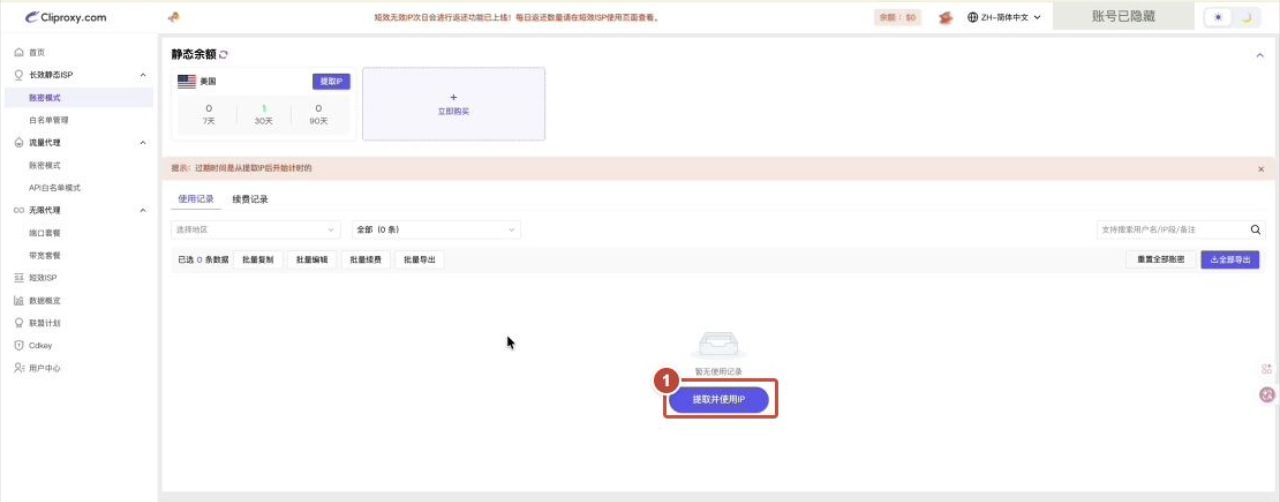Image resolution: width=1280 pixels, height=502 pixels.
Task: Click the 无限代理 infinity icon
Action: tap(19, 210)
